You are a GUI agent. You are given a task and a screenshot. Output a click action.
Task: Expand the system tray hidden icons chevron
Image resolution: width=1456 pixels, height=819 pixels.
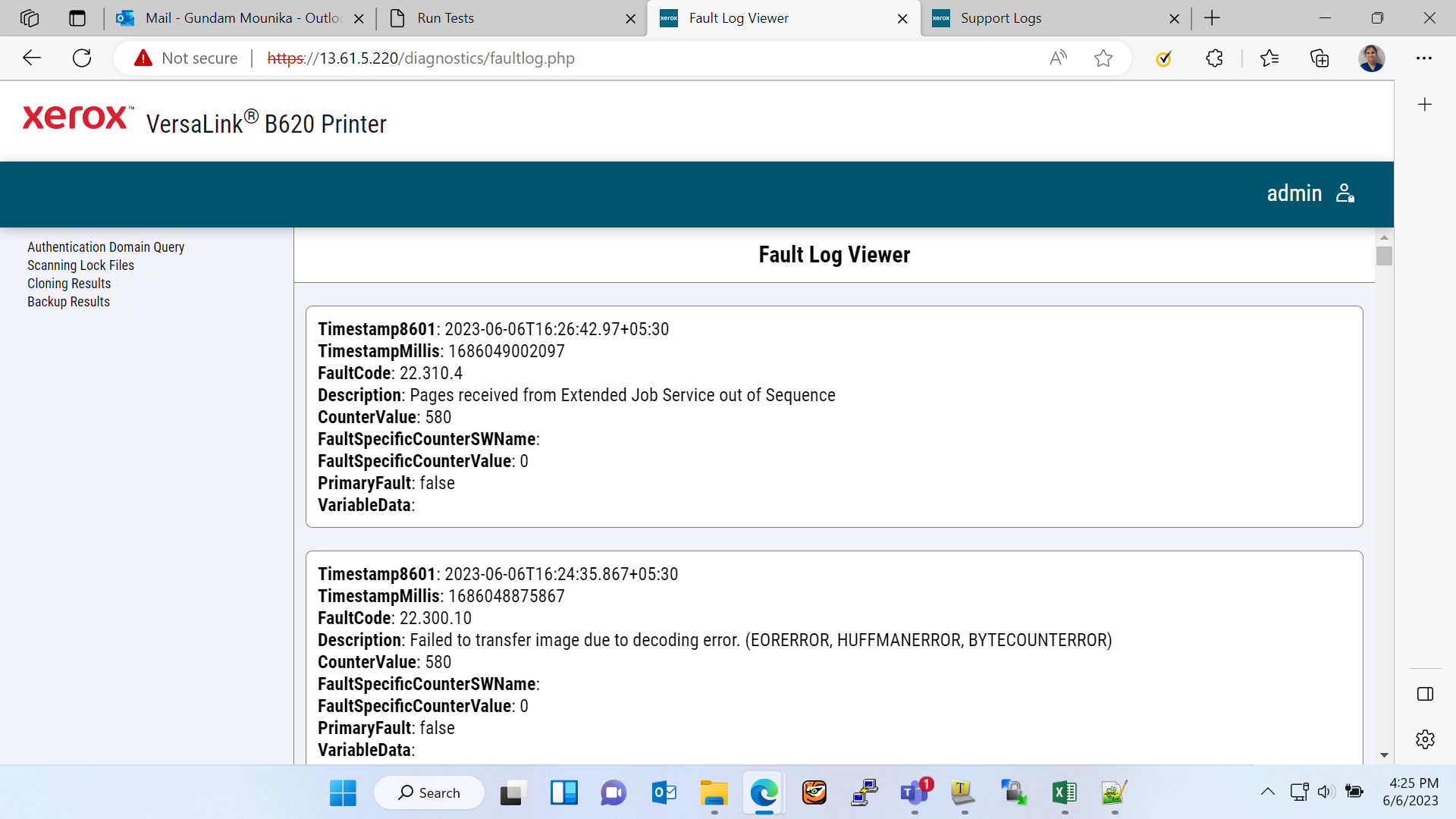coord(1268,792)
